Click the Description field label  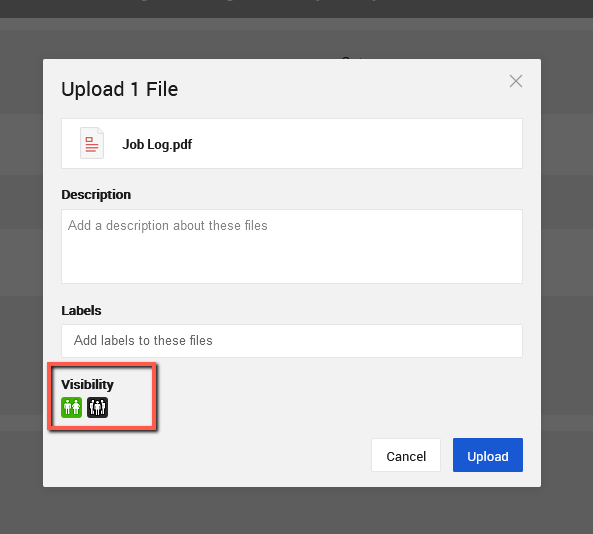click(x=96, y=194)
